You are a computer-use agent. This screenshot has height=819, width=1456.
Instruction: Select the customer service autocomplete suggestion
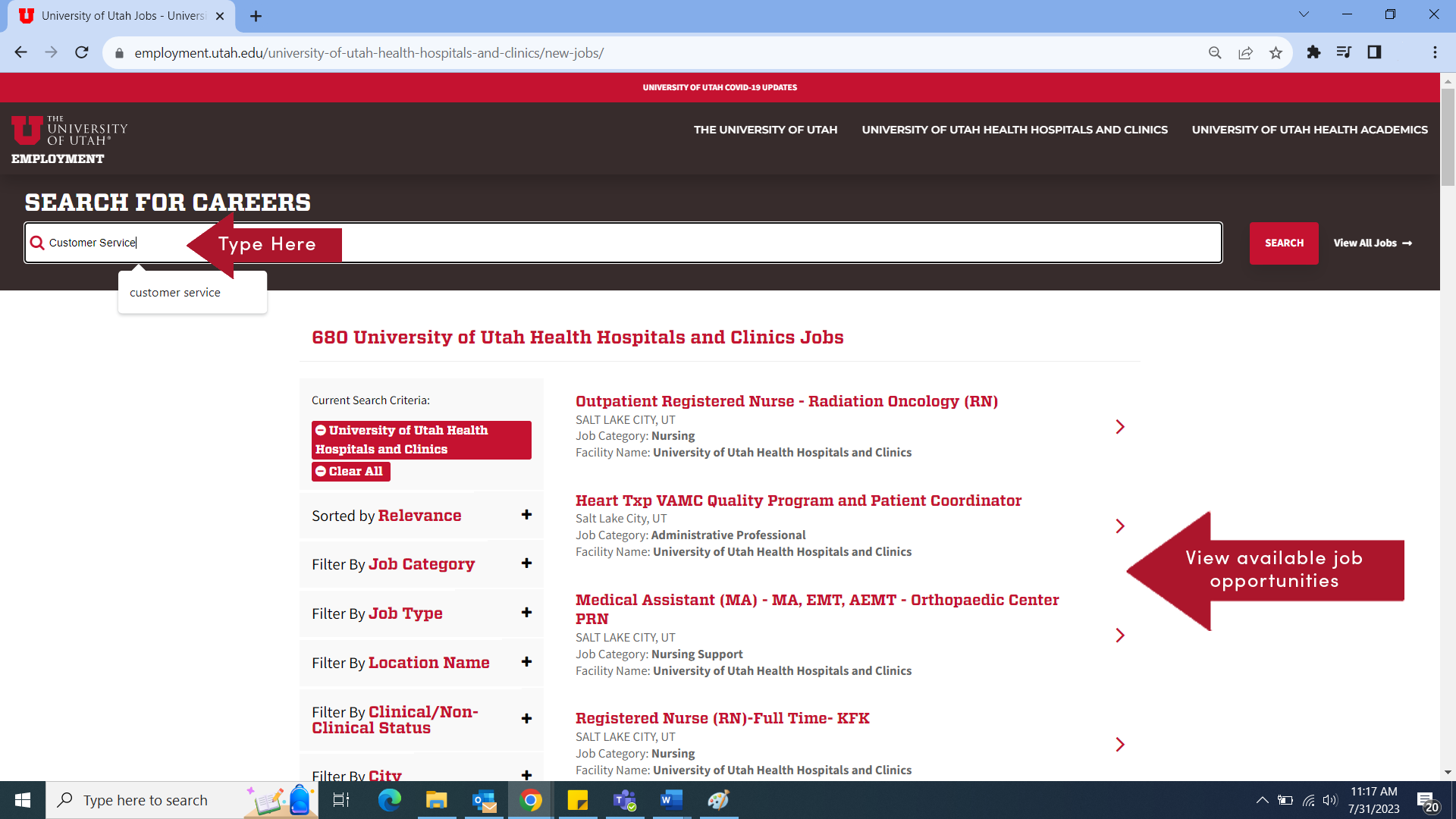point(174,292)
